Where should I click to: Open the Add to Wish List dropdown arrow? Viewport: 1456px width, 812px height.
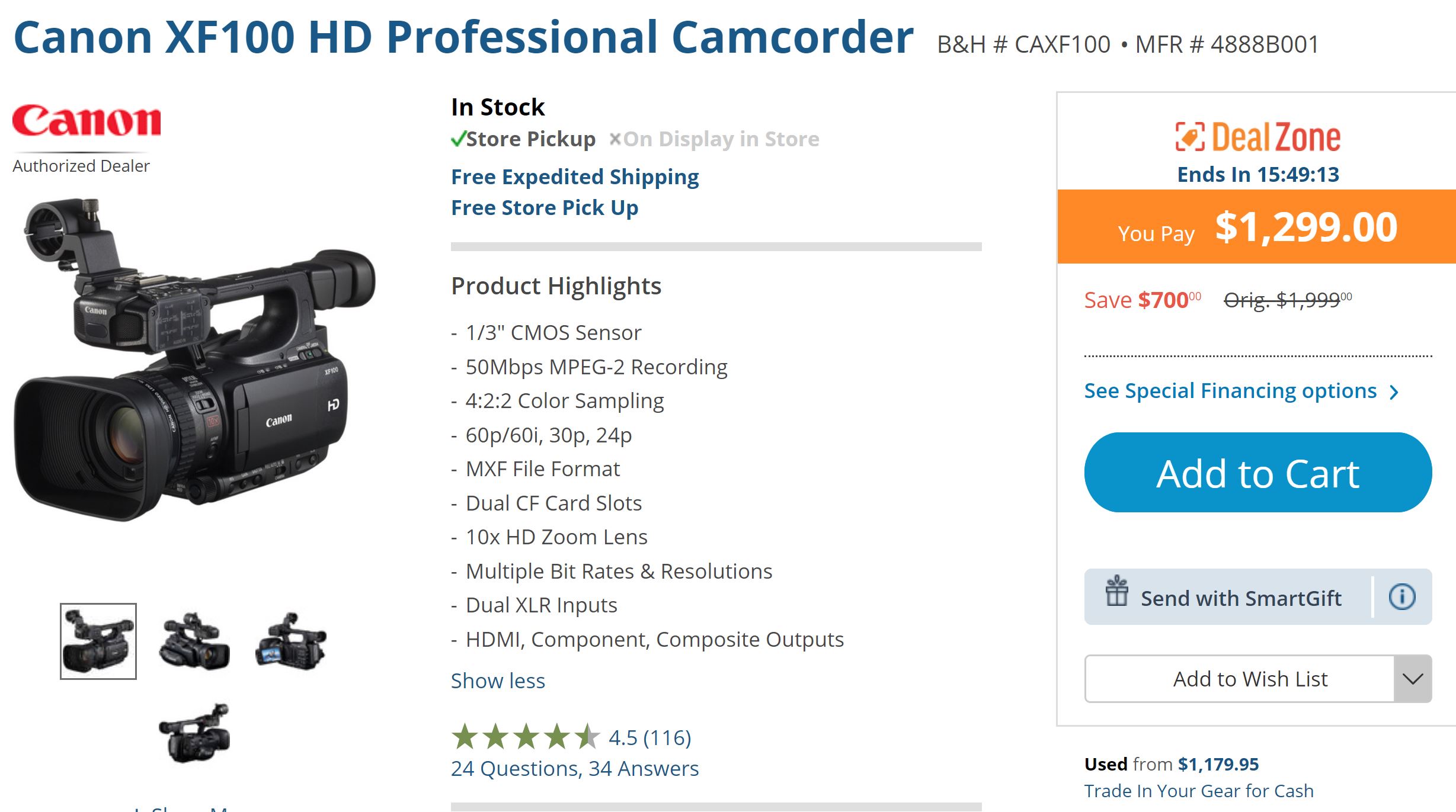[x=1413, y=679]
